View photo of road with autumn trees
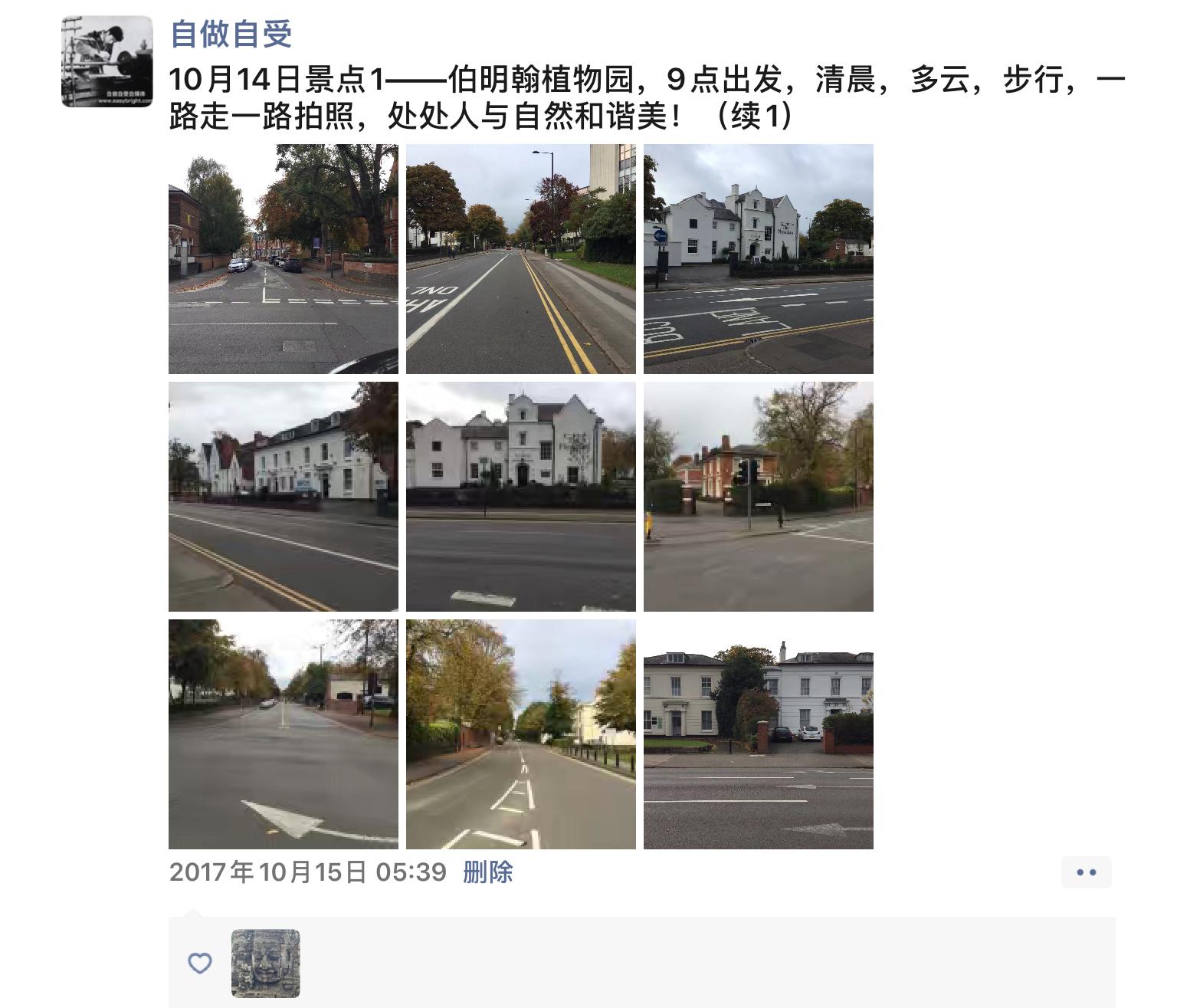1177x1008 pixels. [x=521, y=734]
